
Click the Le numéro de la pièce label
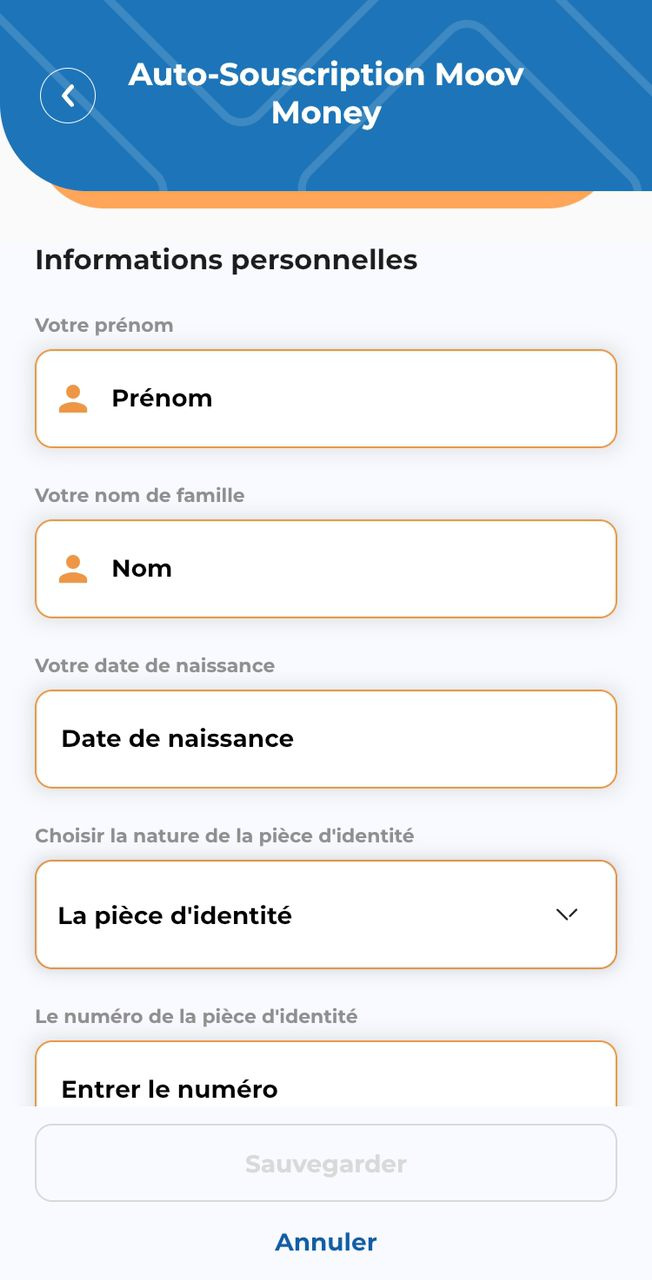(x=196, y=1016)
